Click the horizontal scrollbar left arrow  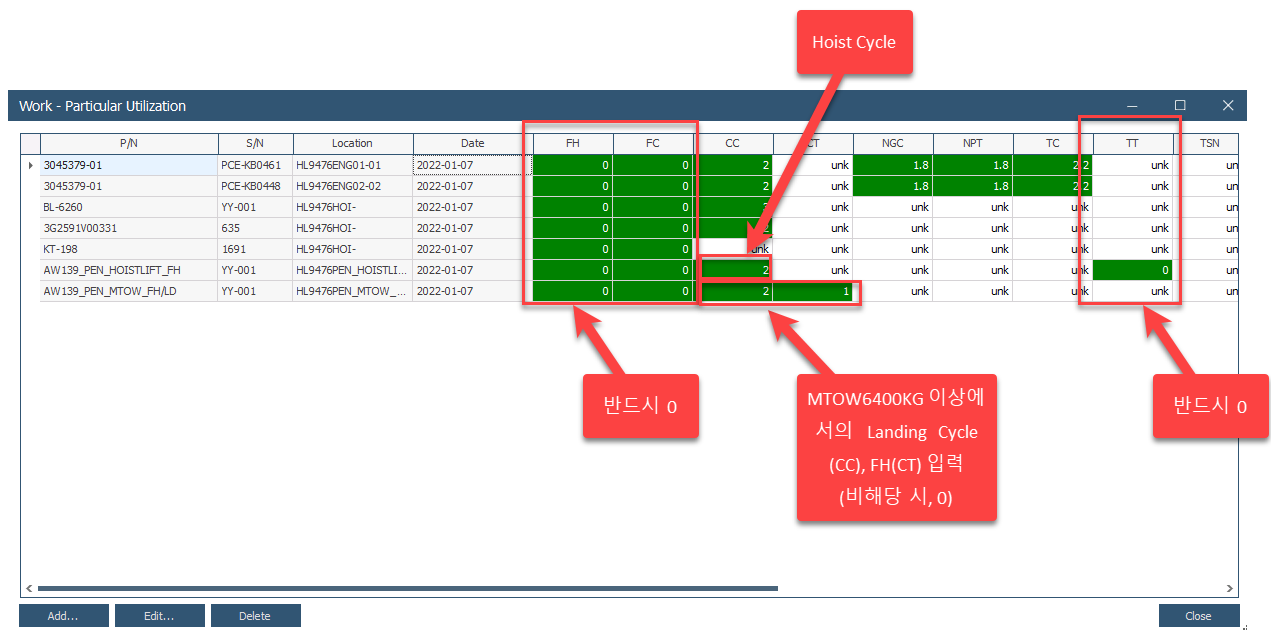29,589
